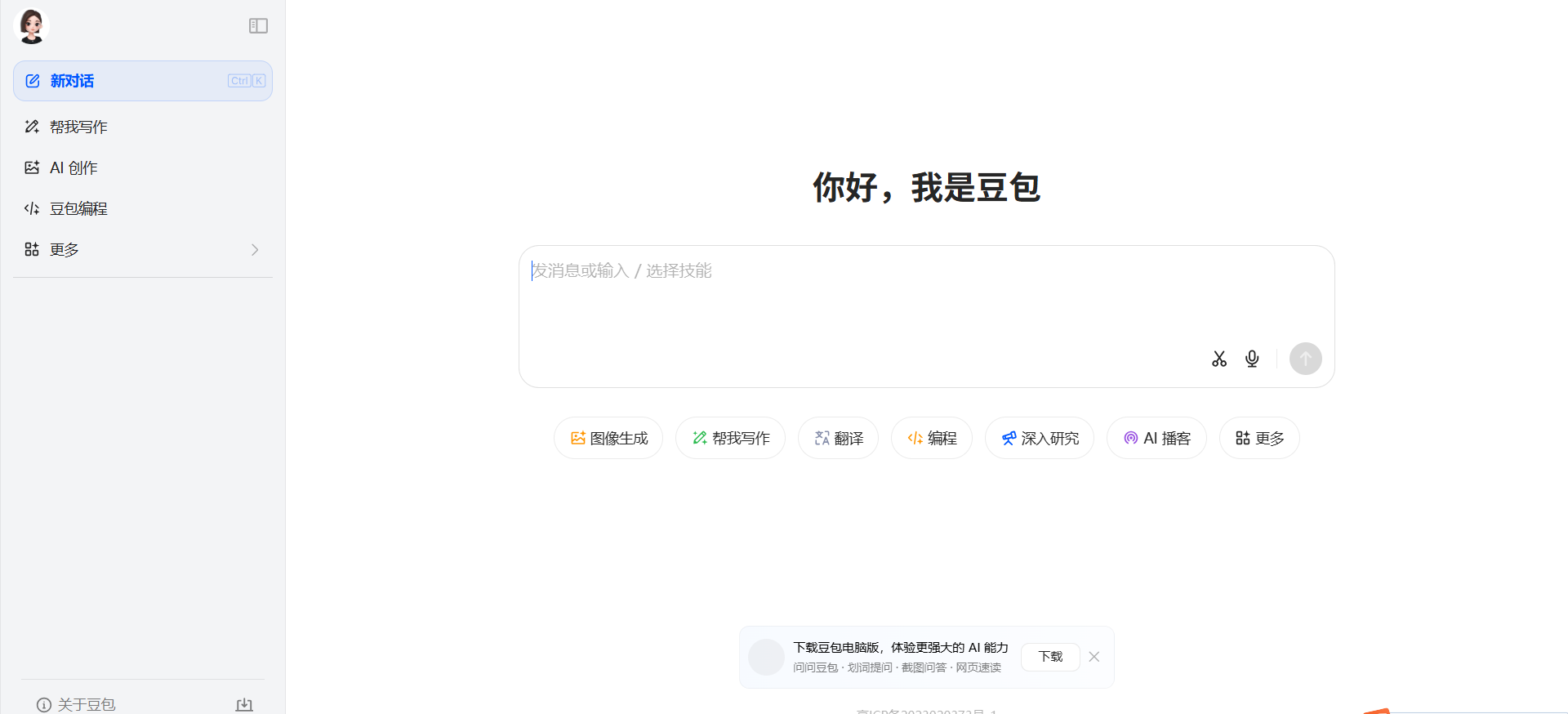Collapse the sidebar with panel icon
The height and width of the screenshot is (714, 1568).
click(258, 26)
